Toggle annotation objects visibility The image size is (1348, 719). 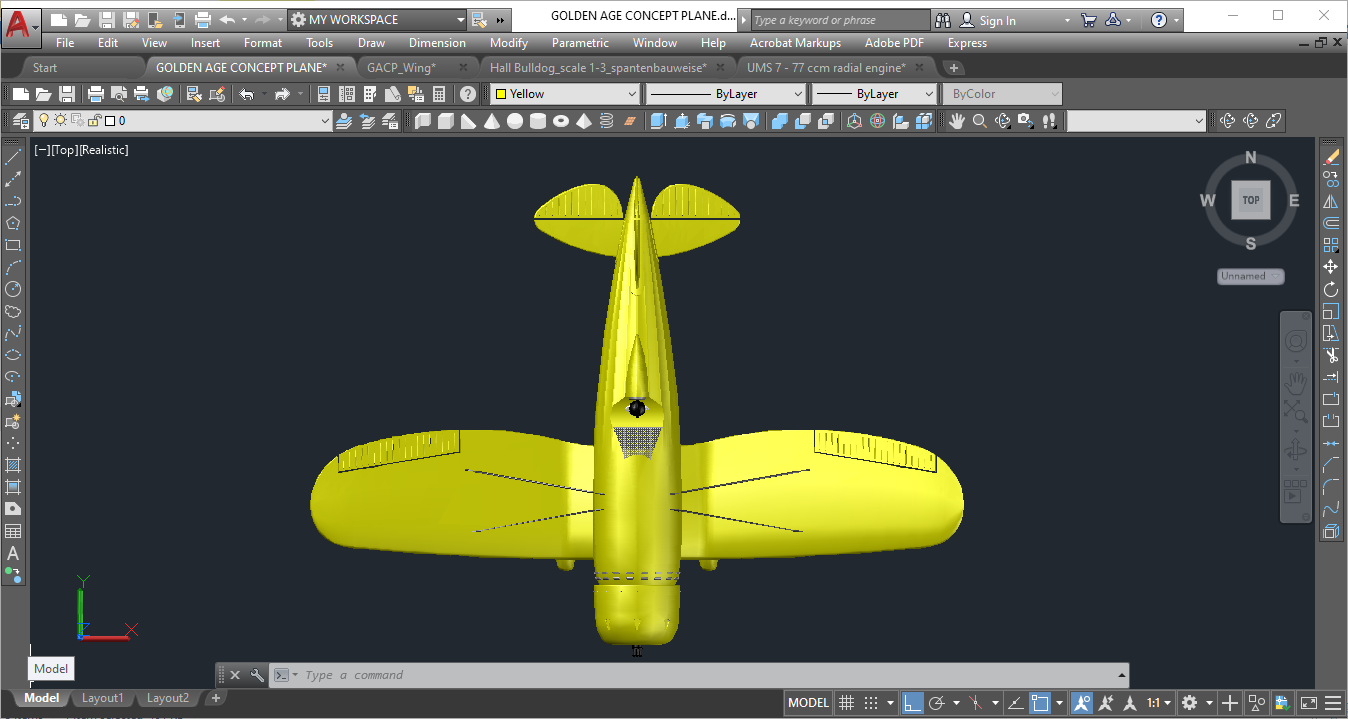click(1082, 703)
